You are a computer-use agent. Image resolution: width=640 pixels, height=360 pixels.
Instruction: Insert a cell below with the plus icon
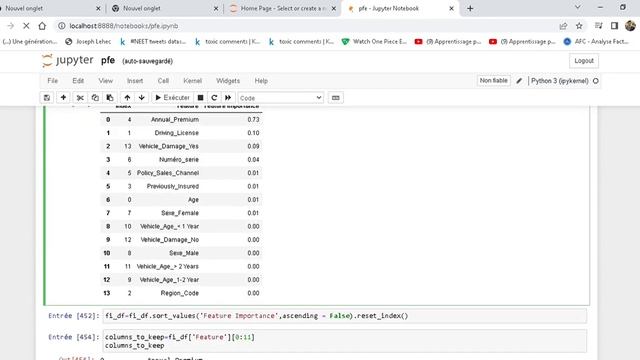[63, 98]
